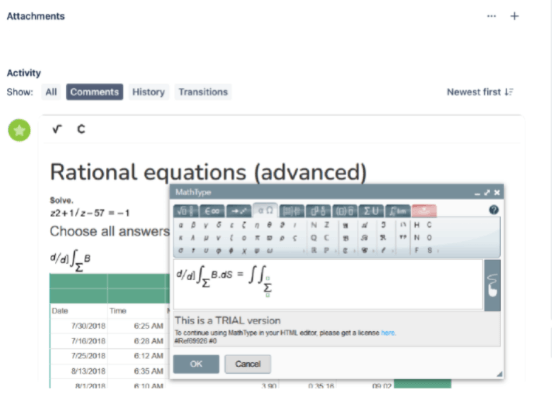Select the '7/30/2018' date cell

[79, 326]
